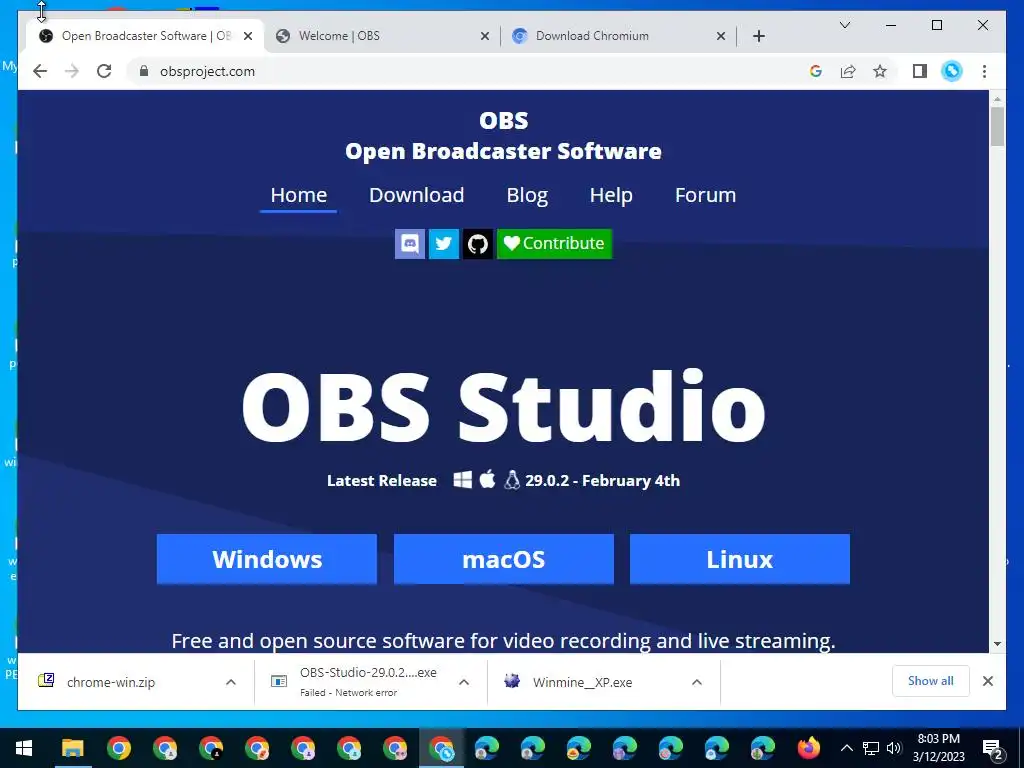1024x768 pixels.
Task: Close the downloads bar
Action: tap(988, 681)
